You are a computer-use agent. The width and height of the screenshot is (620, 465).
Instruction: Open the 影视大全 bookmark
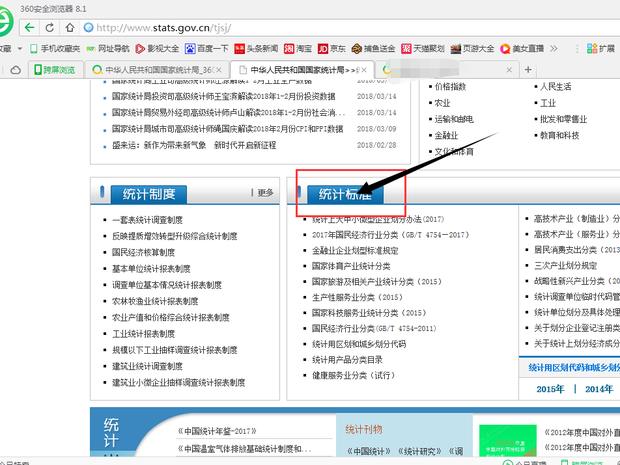(x=157, y=49)
